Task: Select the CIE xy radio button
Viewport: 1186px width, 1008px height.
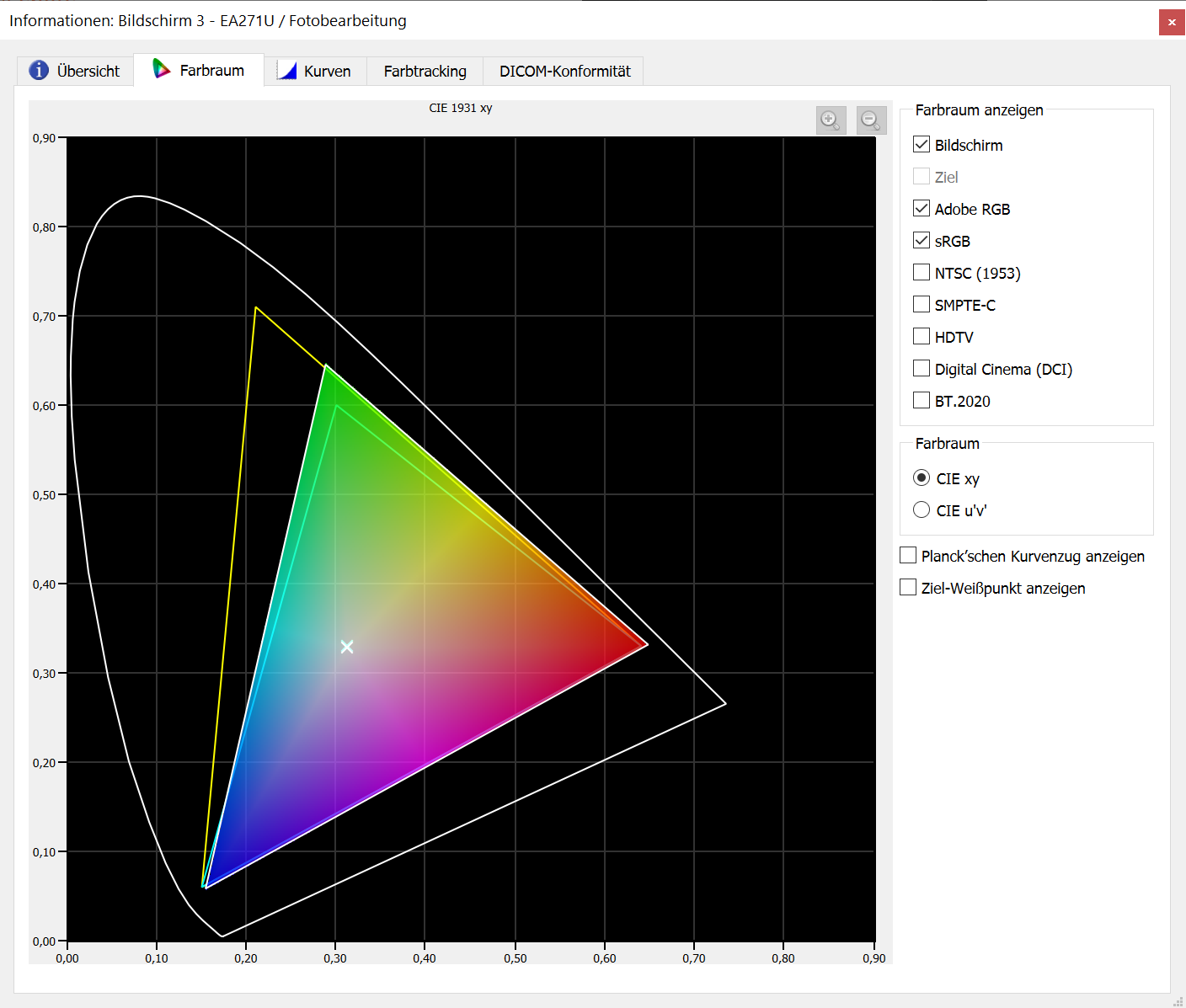Action: (922, 478)
